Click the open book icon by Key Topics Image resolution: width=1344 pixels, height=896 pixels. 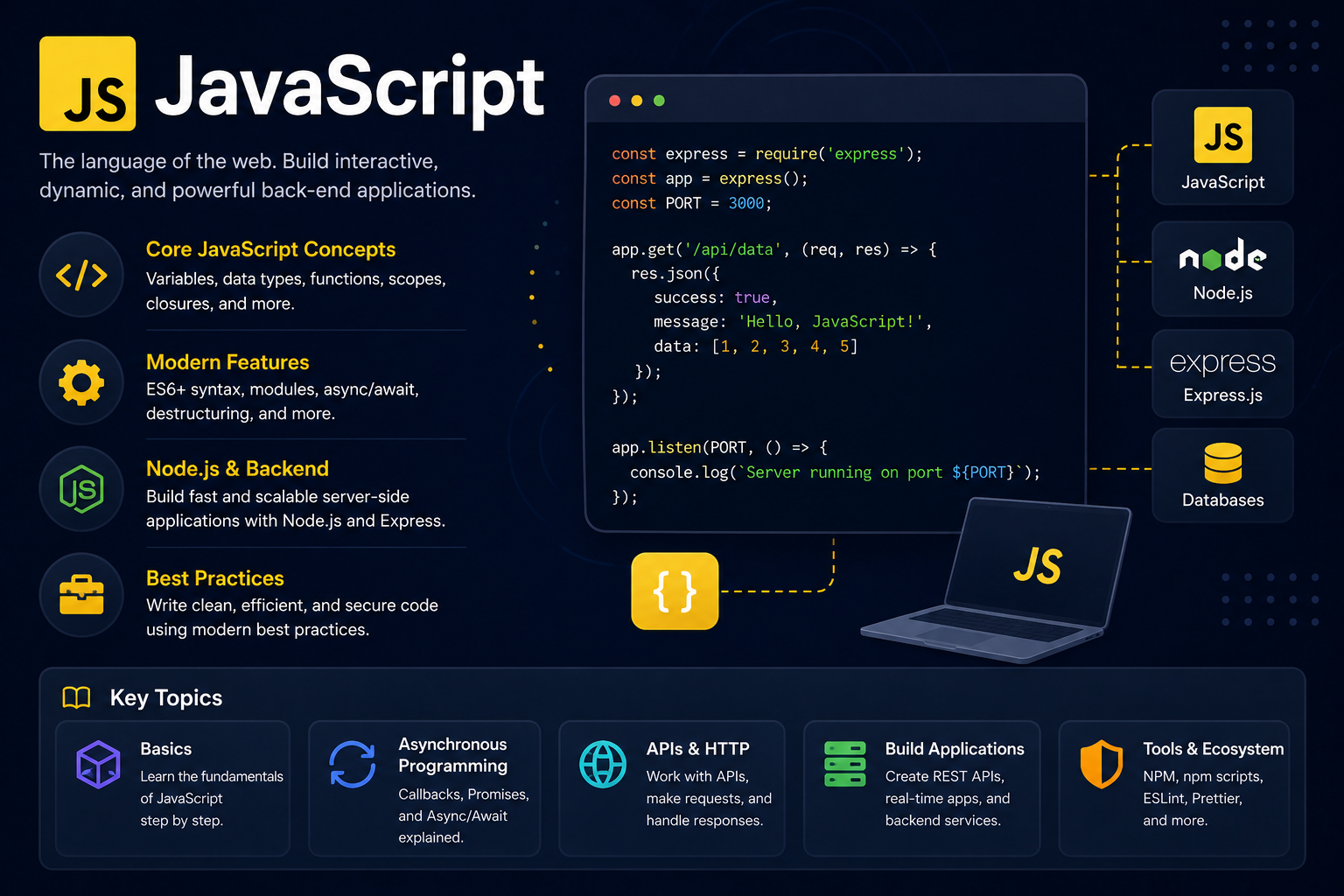click(x=77, y=697)
